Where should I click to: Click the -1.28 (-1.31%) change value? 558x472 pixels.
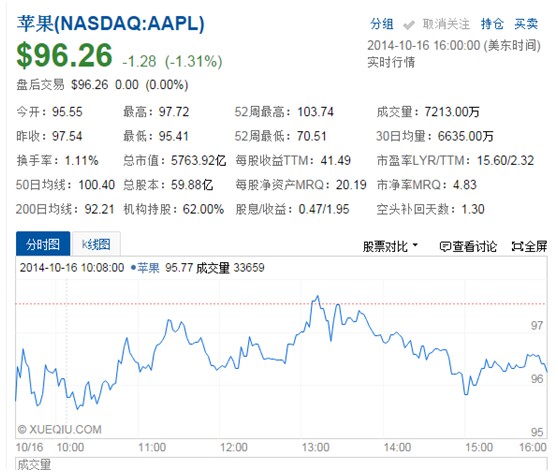coord(172,62)
